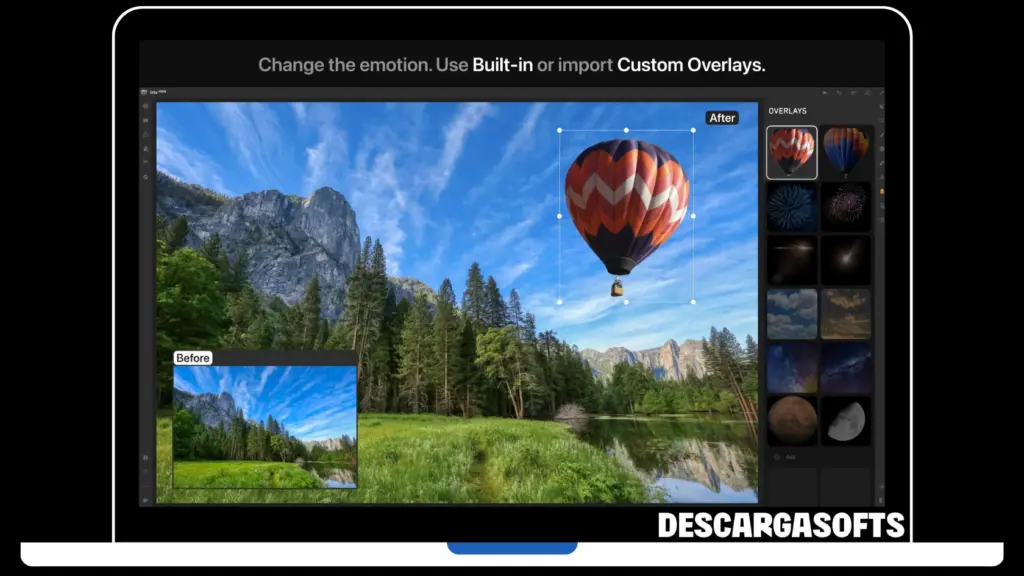Select the horizontal lens flare overlay
1024x576 pixels.
pyautogui.click(x=792, y=260)
